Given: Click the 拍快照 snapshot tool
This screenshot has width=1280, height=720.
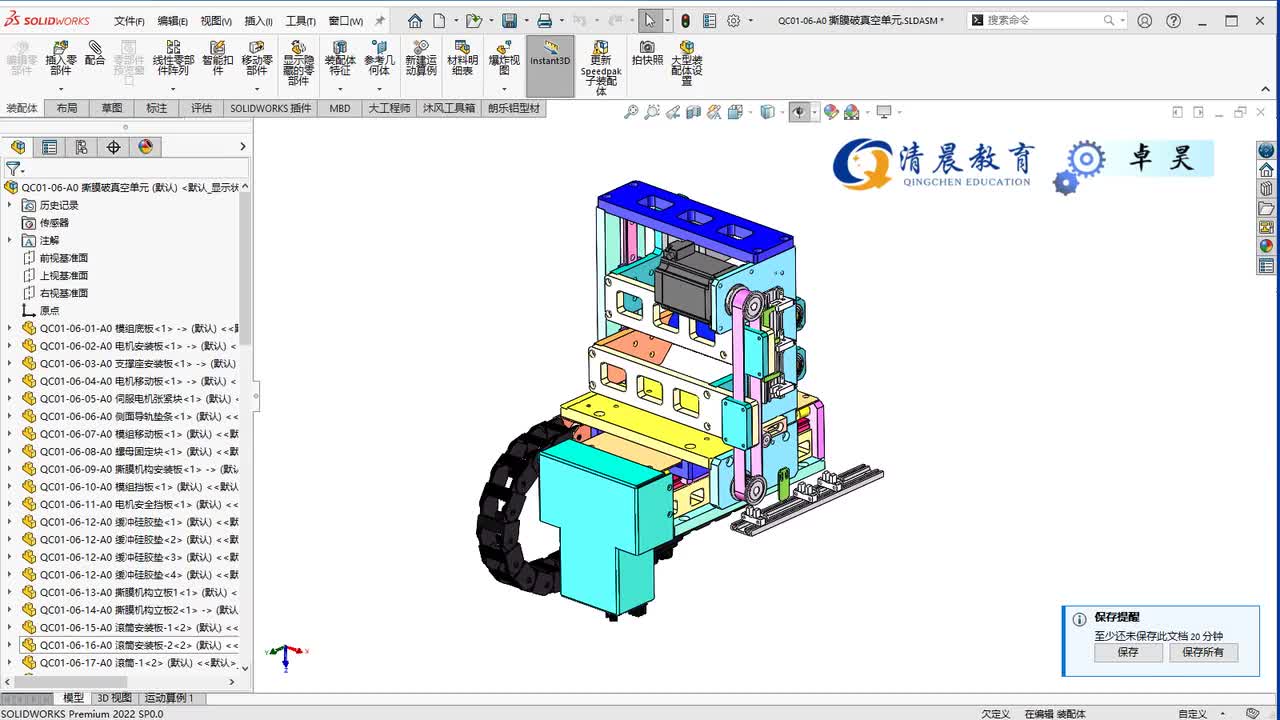Looking at the screenshot, I should [647, 53].
